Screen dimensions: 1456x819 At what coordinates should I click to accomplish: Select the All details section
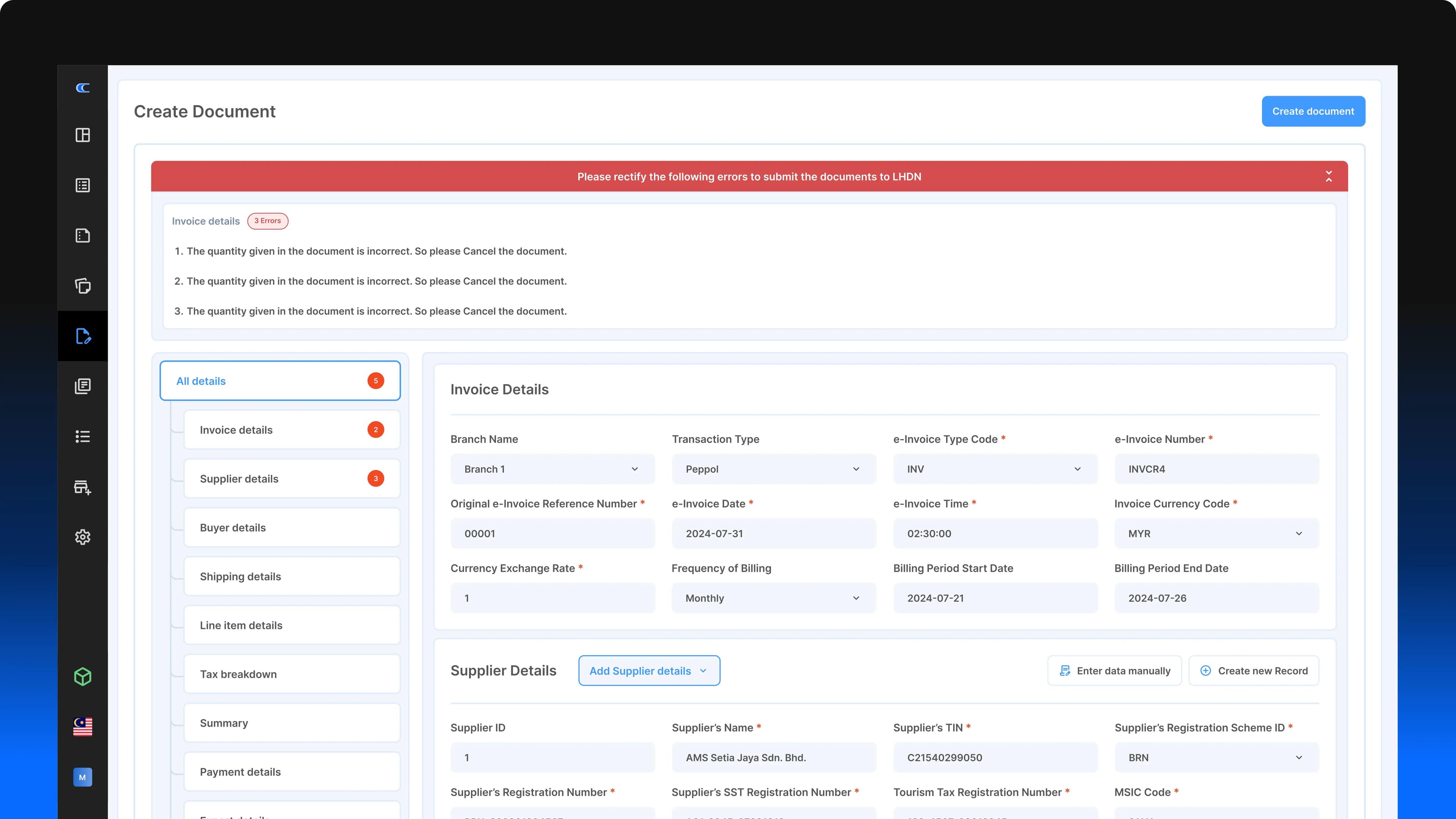click(x=280, y=381)
